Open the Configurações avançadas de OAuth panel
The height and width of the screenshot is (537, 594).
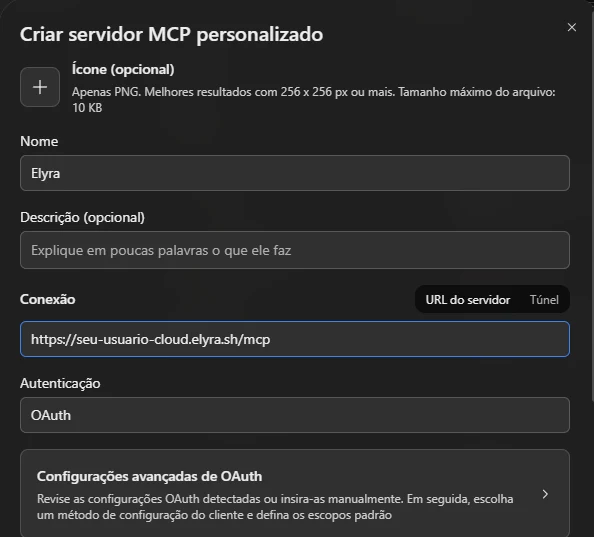[295, 494]
